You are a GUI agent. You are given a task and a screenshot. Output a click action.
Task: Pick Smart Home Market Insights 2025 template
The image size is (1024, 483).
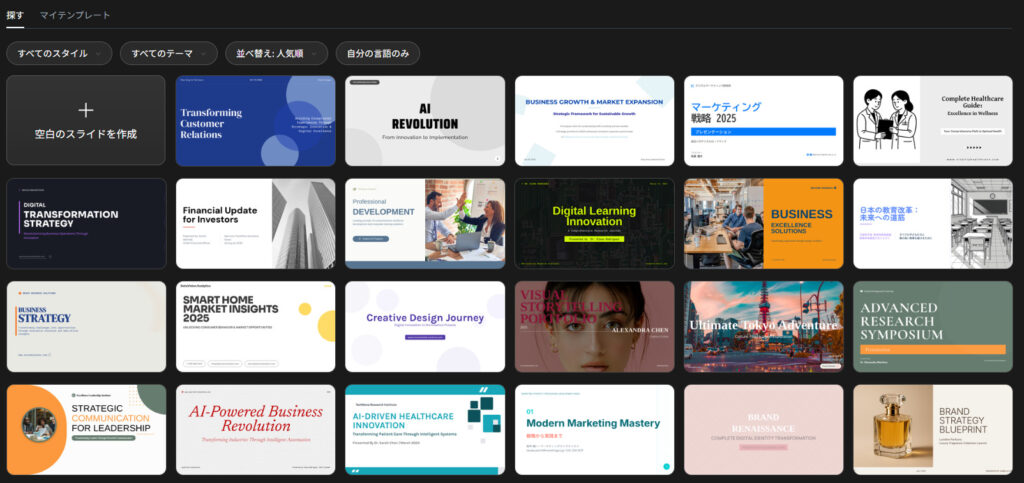(255, 326)
